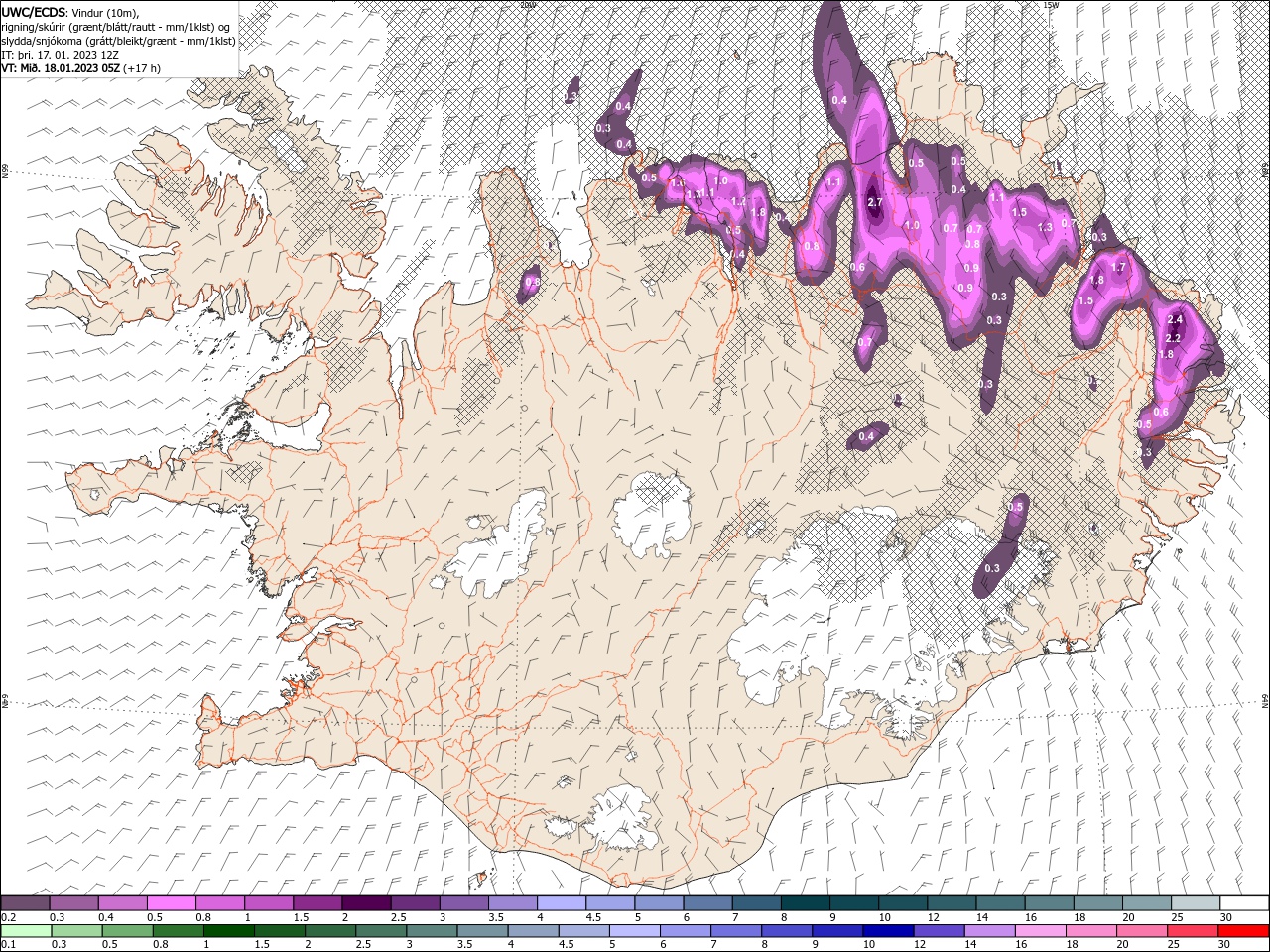This screenshot has width=1270, height=952.
Task: Select the deep blue lower swatch labeled 10
Action: point(888,930)
